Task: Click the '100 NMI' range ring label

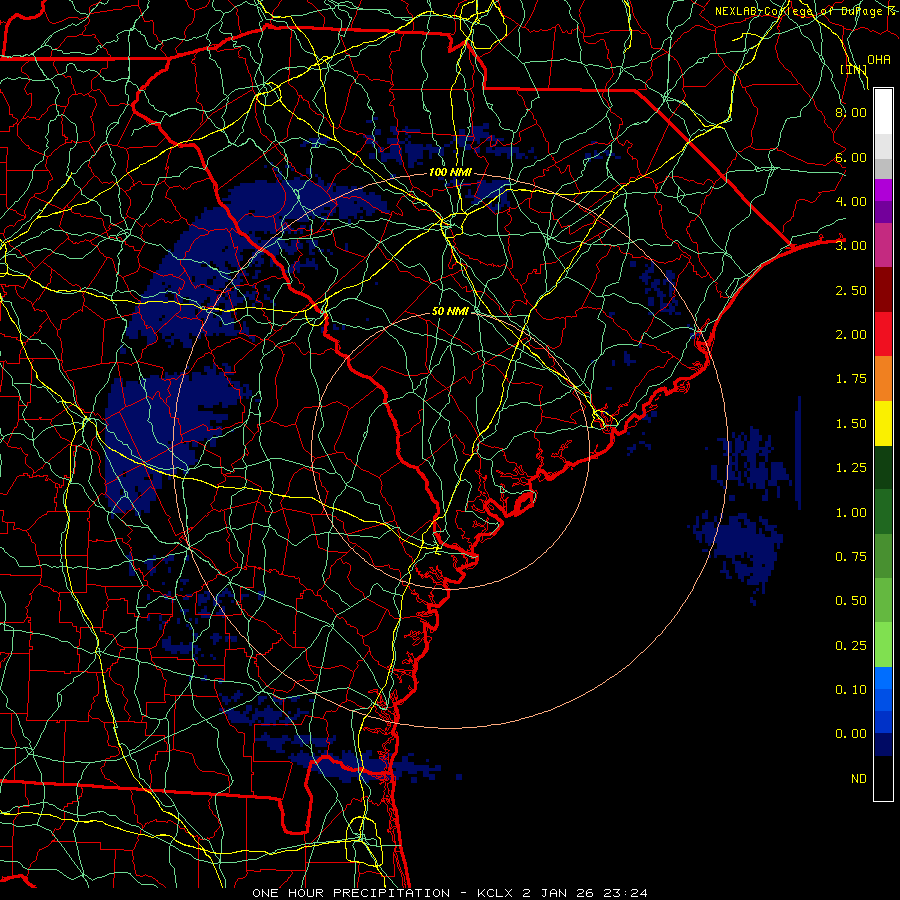Action: (450, 172)
